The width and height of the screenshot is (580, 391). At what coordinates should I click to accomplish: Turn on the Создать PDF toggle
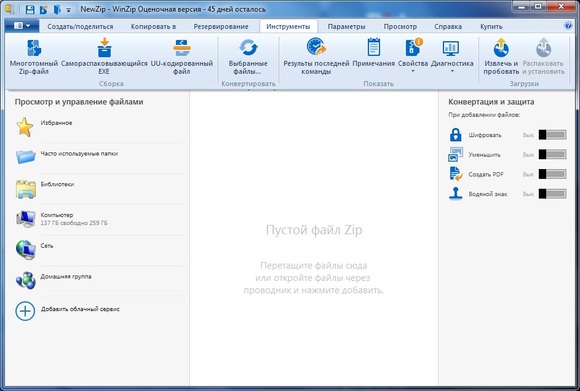click(552, 174)
